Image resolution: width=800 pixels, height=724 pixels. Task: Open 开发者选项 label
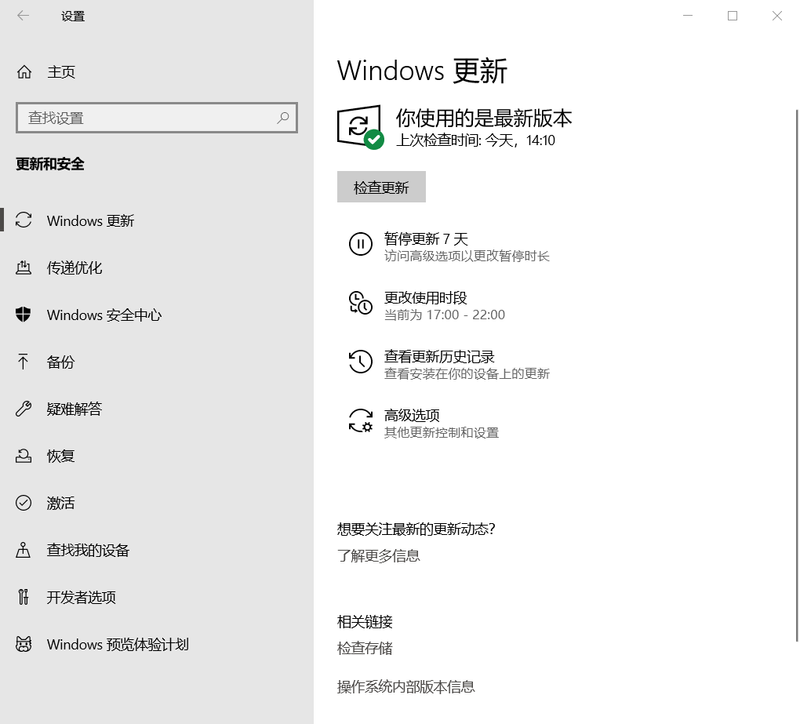point(82,597)
